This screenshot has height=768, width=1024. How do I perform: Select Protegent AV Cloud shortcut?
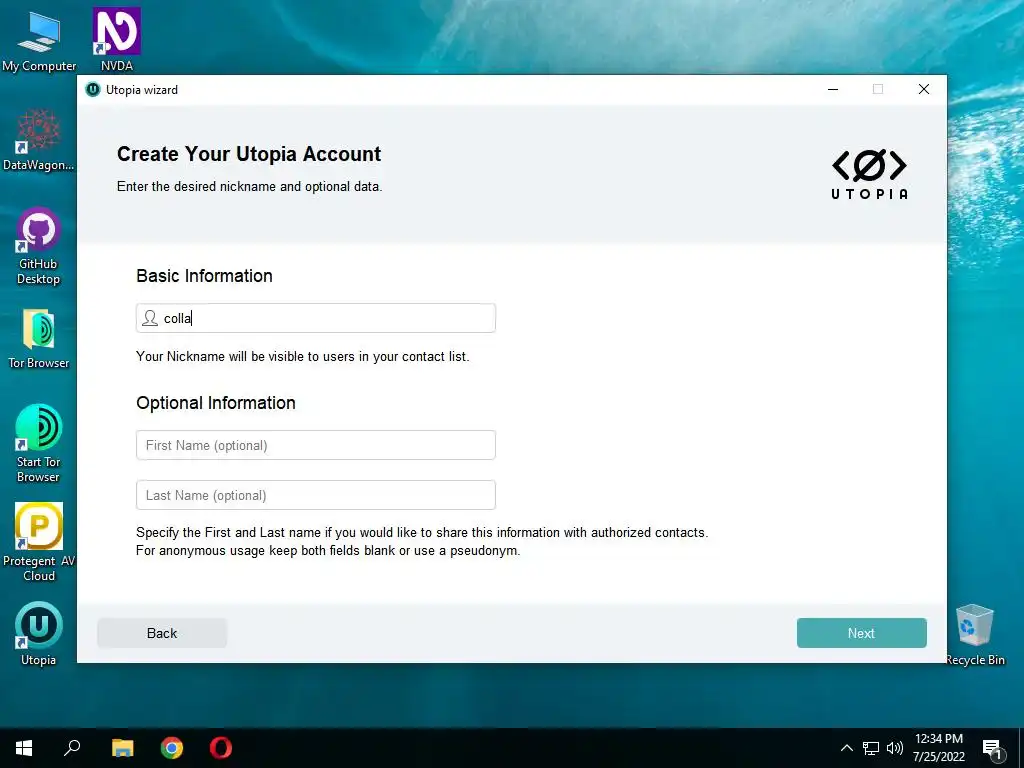pos(39,542)
